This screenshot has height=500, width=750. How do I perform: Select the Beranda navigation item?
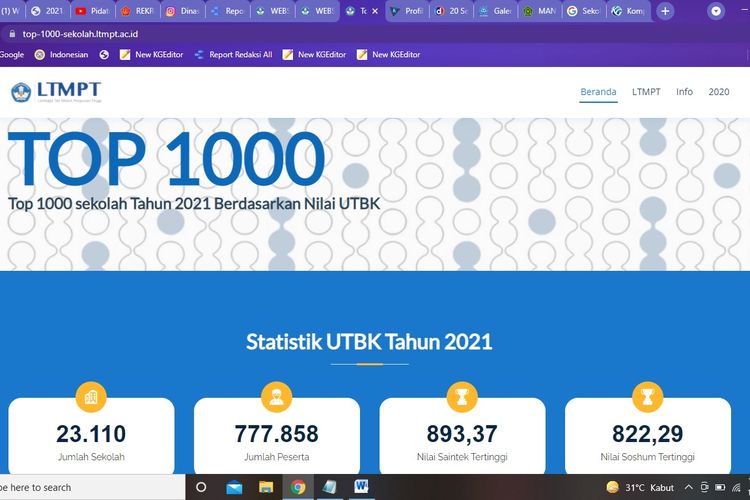pos(598,92)
